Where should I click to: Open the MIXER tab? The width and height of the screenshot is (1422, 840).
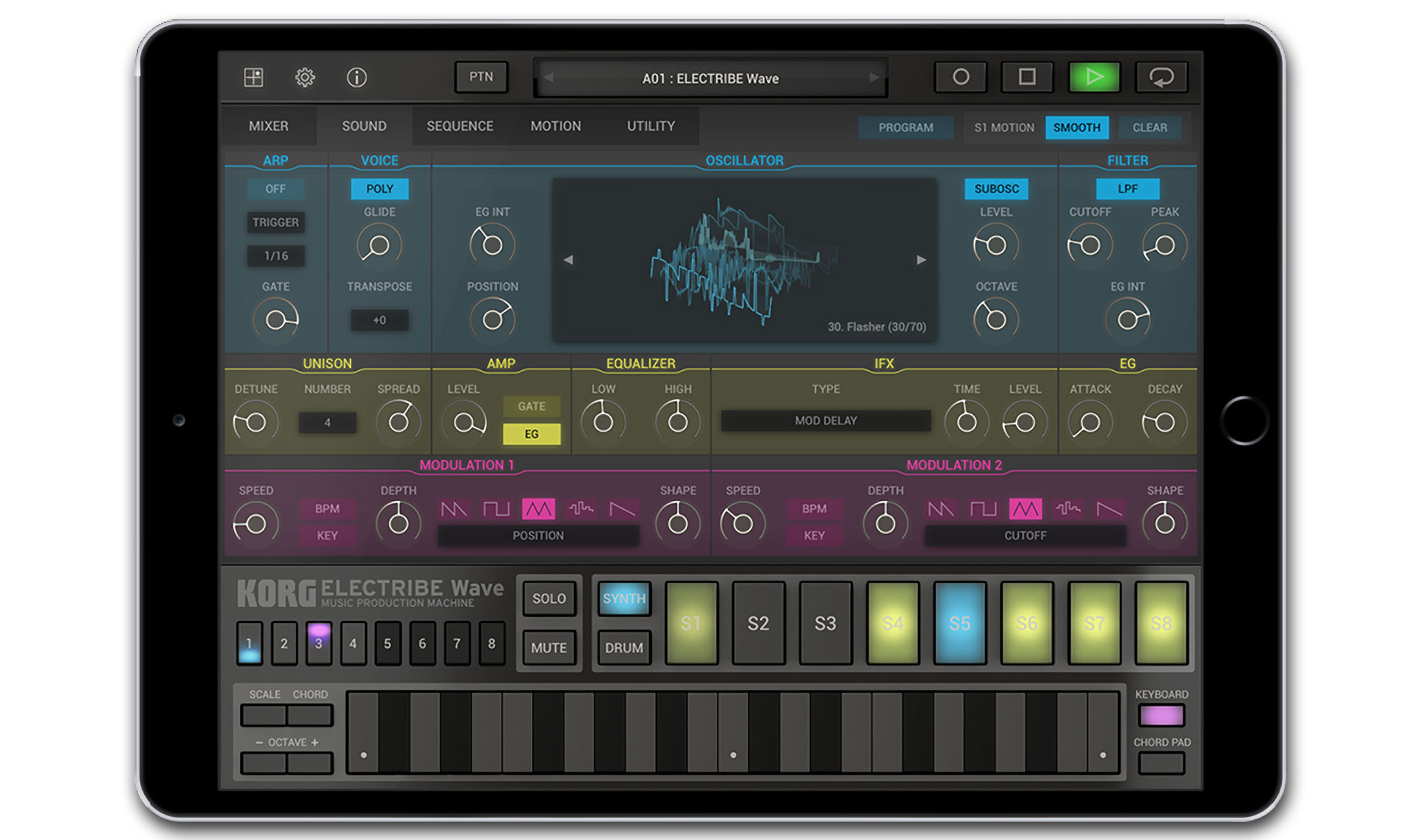(x=269, y=125)
